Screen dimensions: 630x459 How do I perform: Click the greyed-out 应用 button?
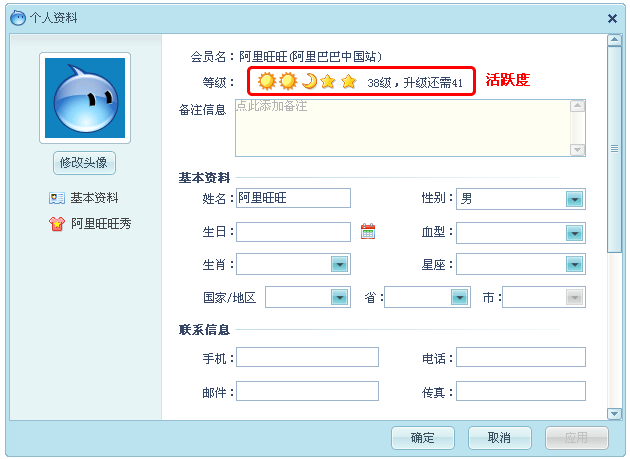pyautogui.click(x=577, y=438)
